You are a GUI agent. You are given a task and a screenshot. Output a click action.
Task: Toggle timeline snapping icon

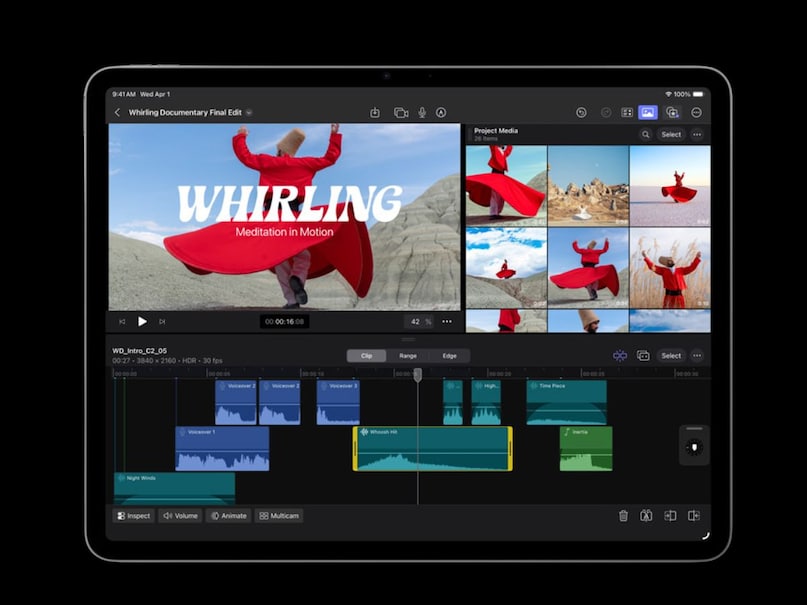pyautogui.click(x=620, y=355)
